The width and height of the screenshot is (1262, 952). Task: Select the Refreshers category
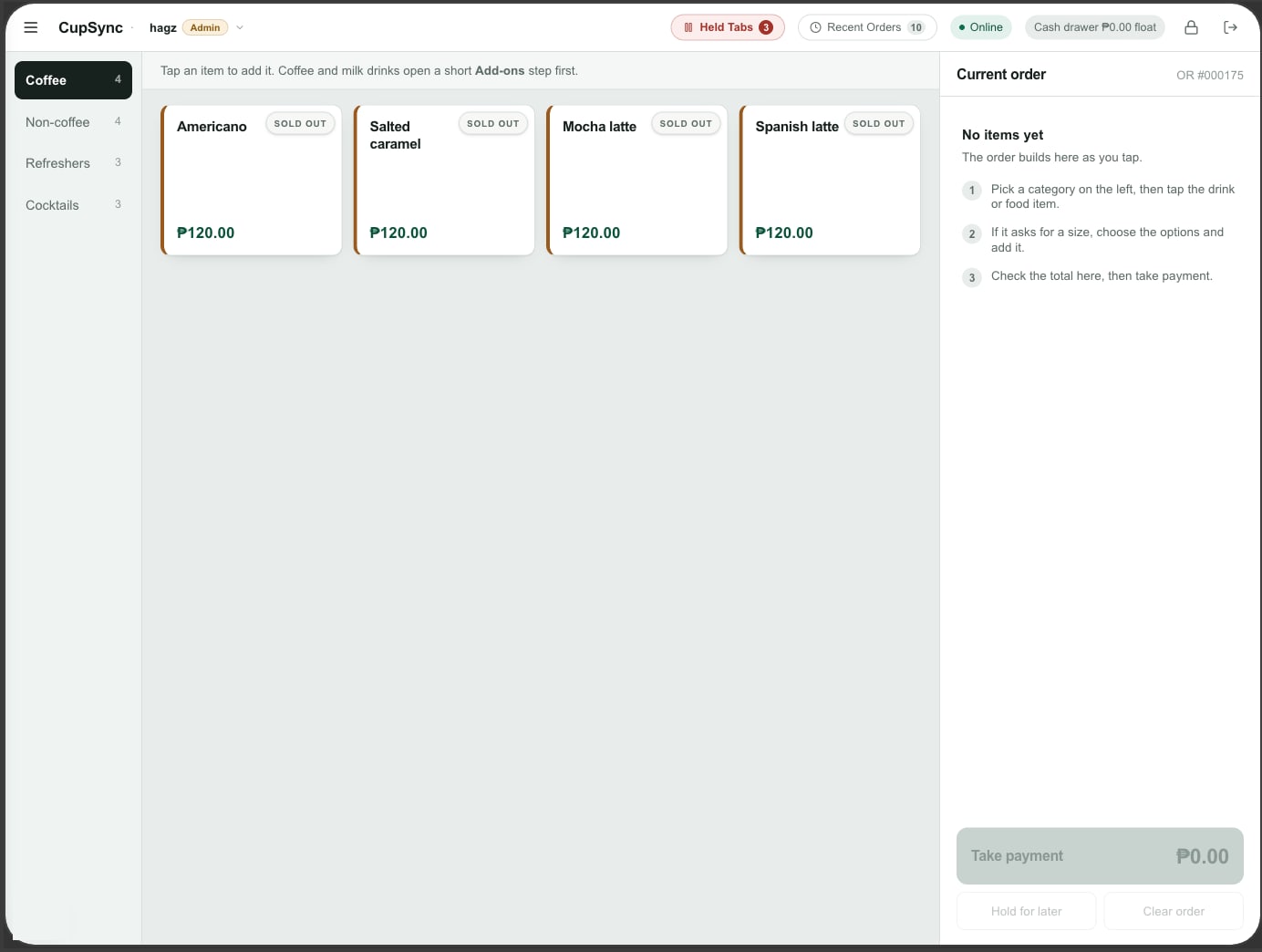tap(73, 163)
